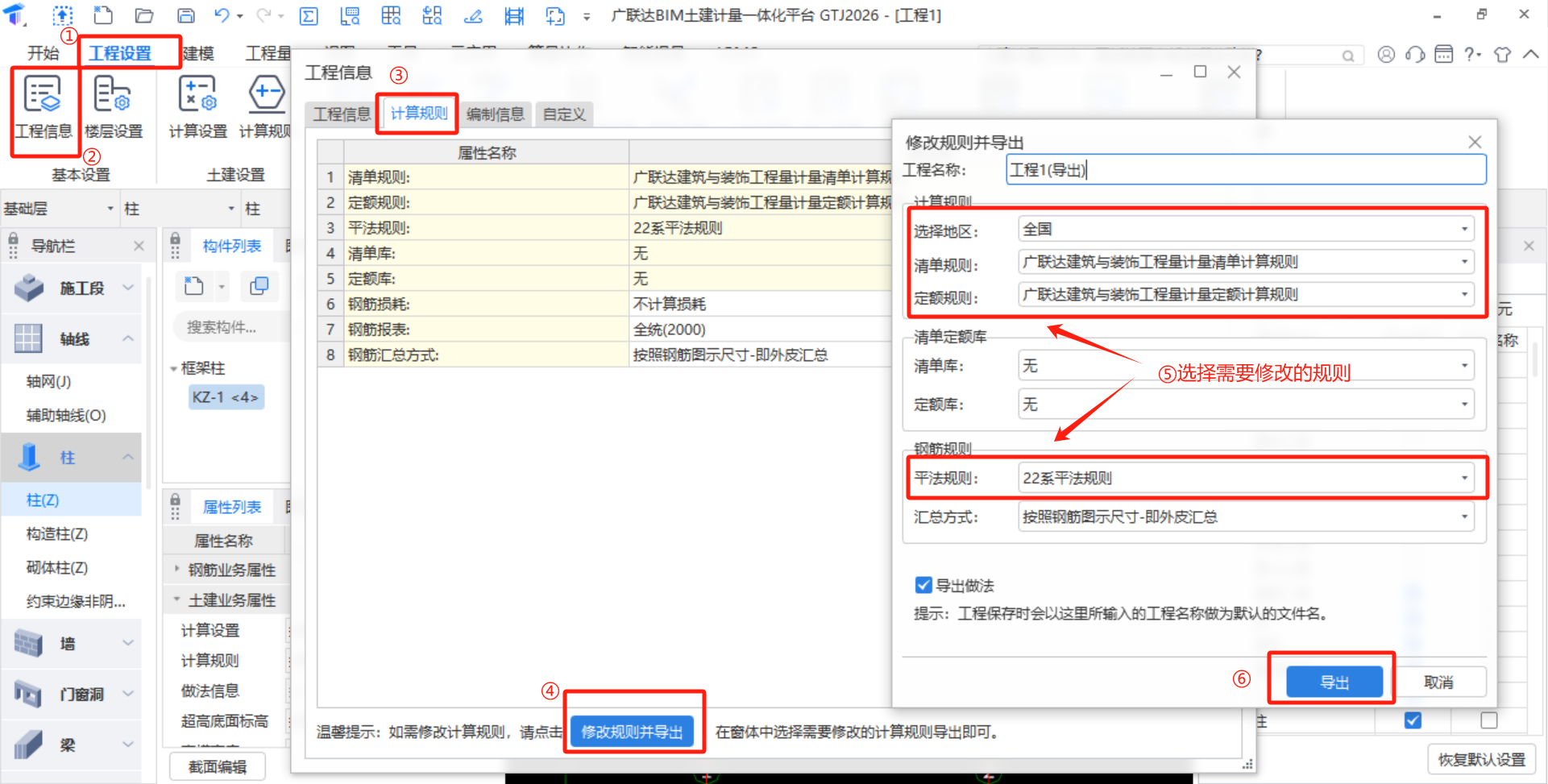Screen dimensions: 1548x784
Task: Click the sigma summary calculation icon
Action: click(308, 15)
